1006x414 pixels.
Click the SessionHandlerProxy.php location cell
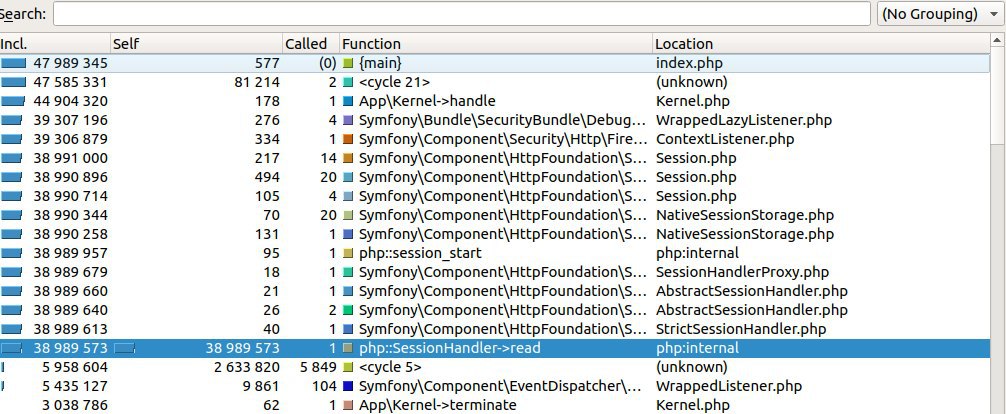tap(742, 272)
